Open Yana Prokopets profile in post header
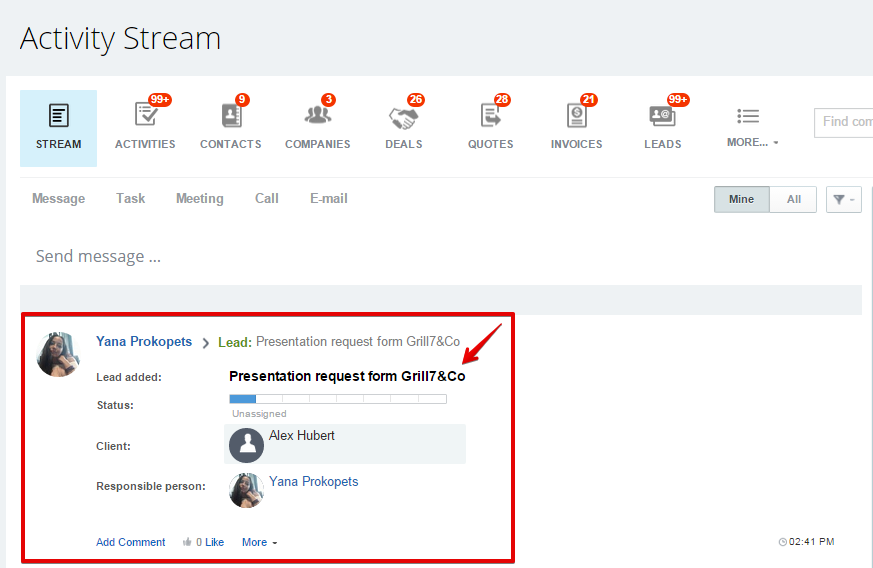This screenshot has width=873, height=568. pyautogui.click(x=144, y=341)
